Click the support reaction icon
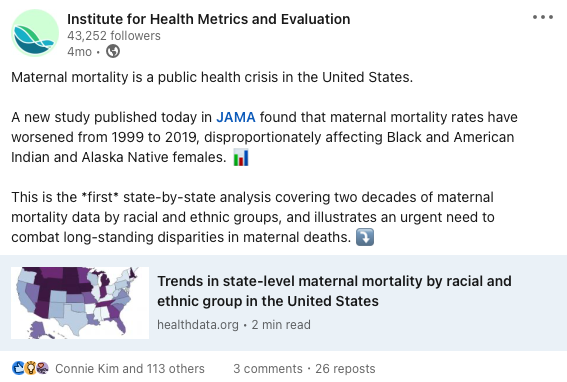Viewport: 567px width, 382px height. [43, 368]
